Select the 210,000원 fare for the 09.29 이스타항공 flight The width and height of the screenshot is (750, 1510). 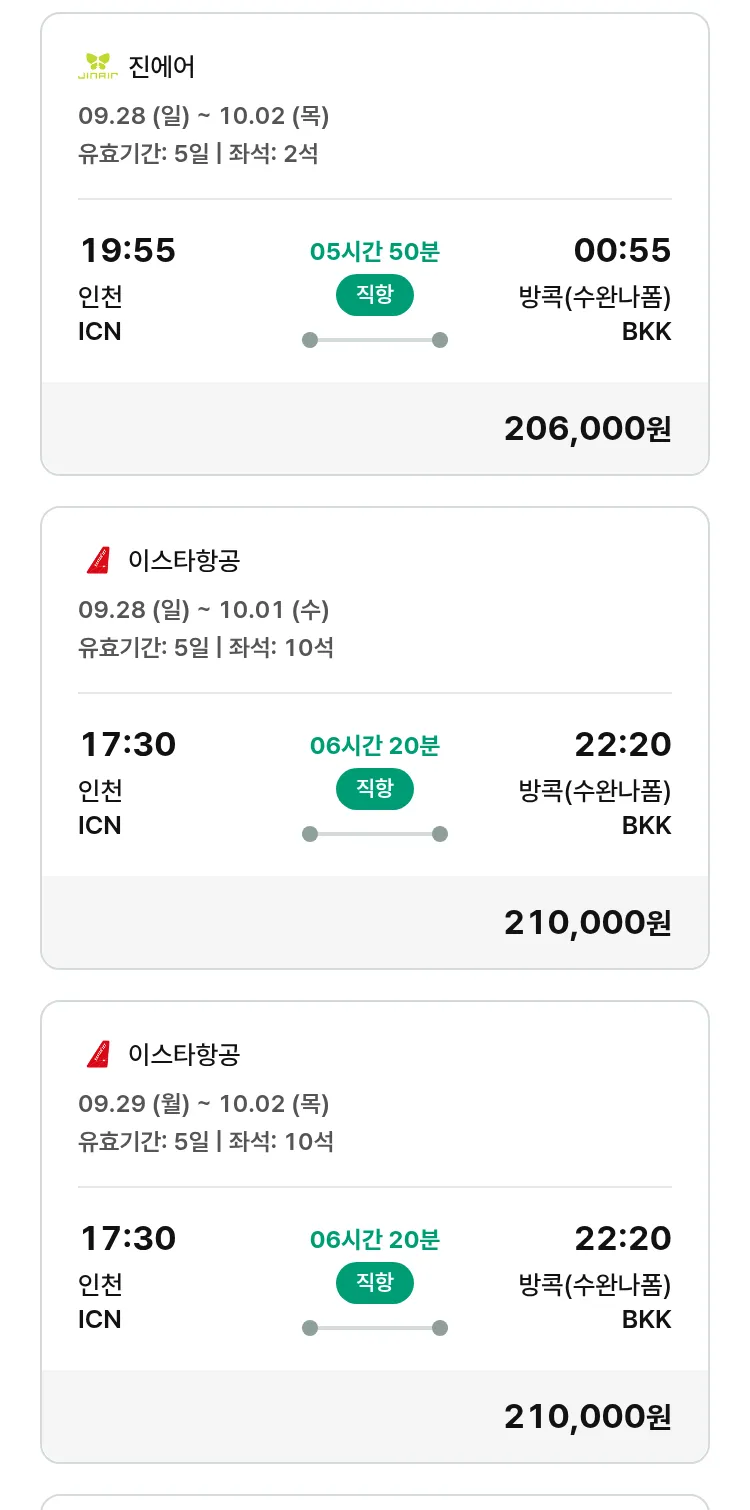[x=587, y=1416]
